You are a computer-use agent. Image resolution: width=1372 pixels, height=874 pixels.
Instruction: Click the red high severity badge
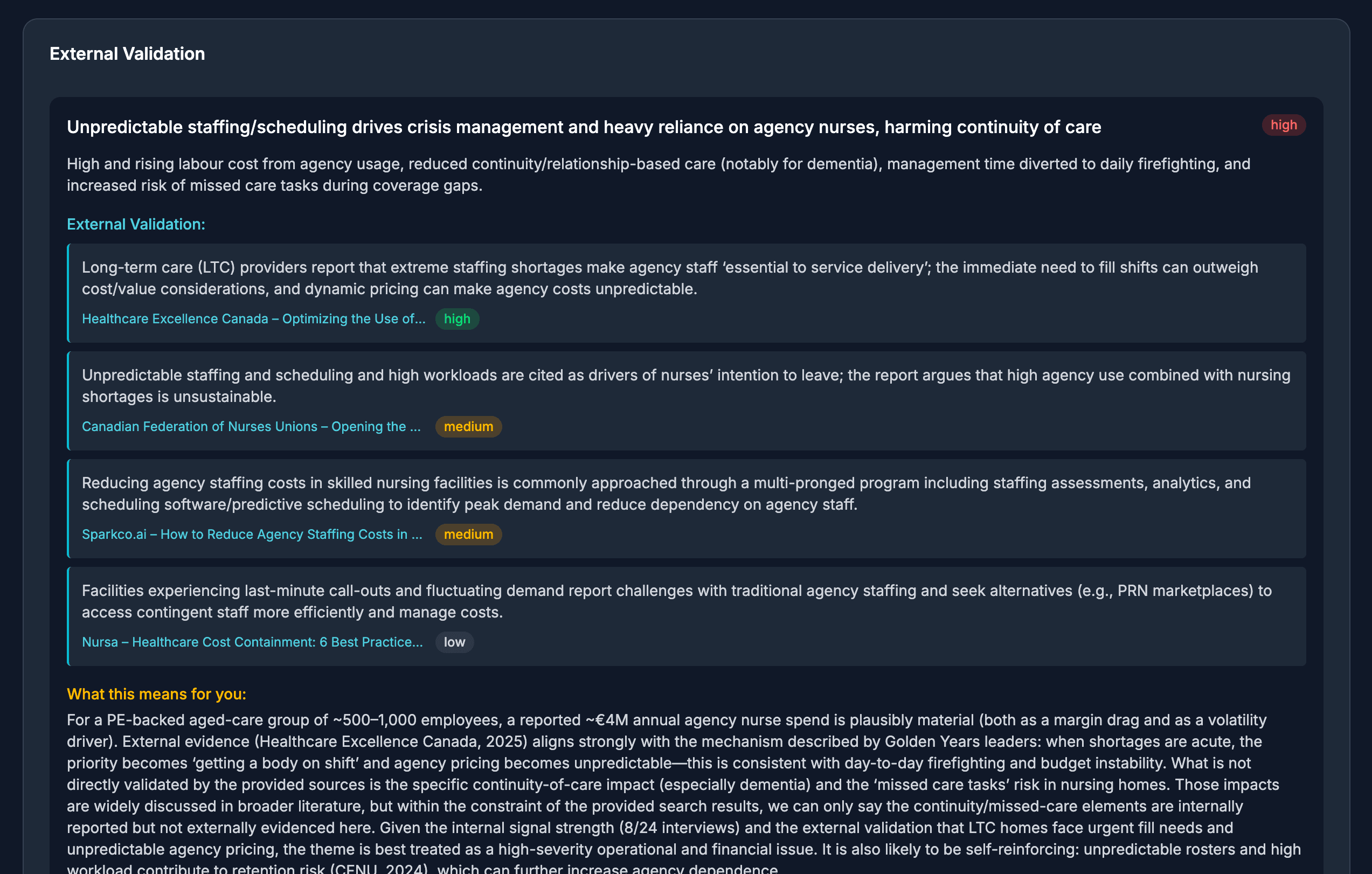(1284, 125)
